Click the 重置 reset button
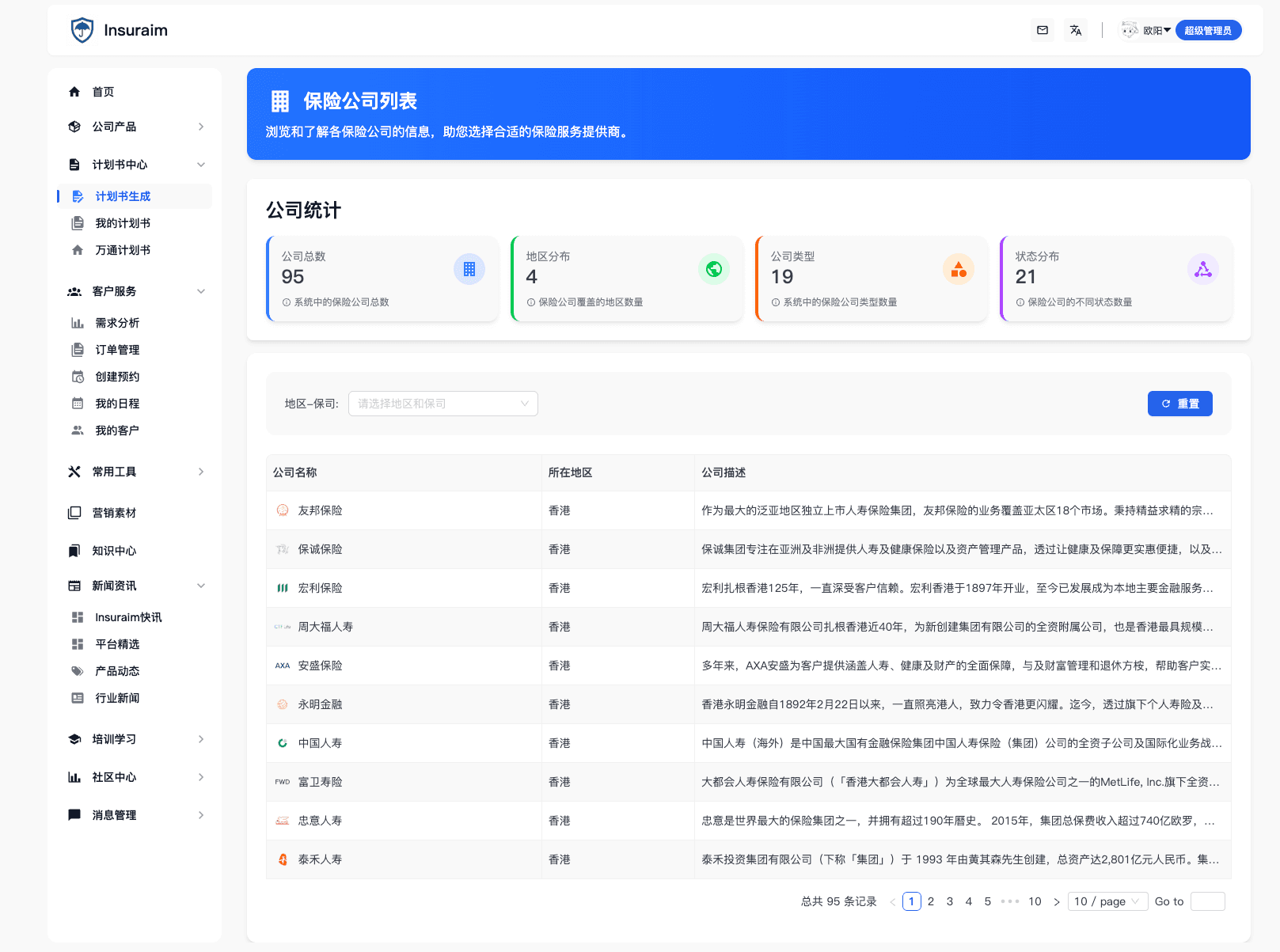This screenshot has width=1280, height=952. (x=1179, y=403)
